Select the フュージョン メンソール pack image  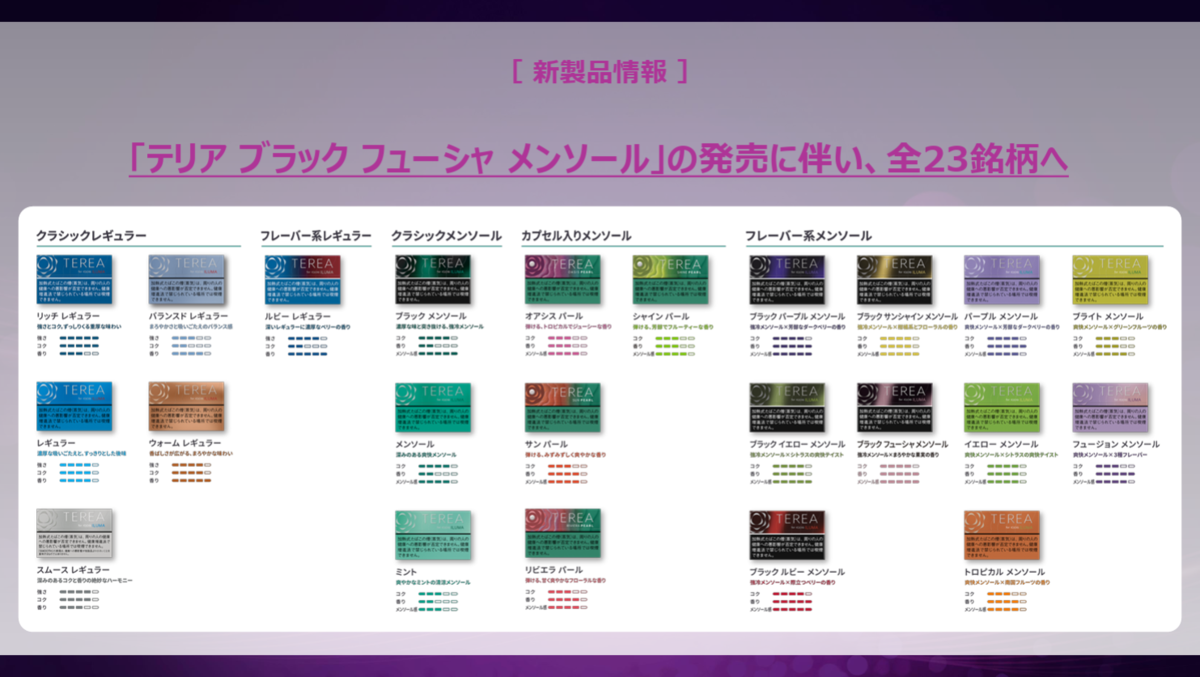1110,407
